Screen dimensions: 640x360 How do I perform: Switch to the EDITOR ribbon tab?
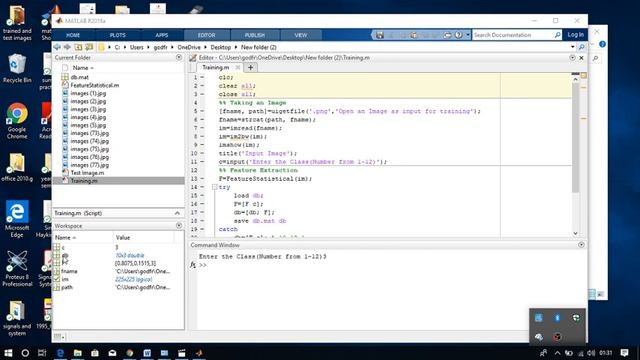[207, 36]
